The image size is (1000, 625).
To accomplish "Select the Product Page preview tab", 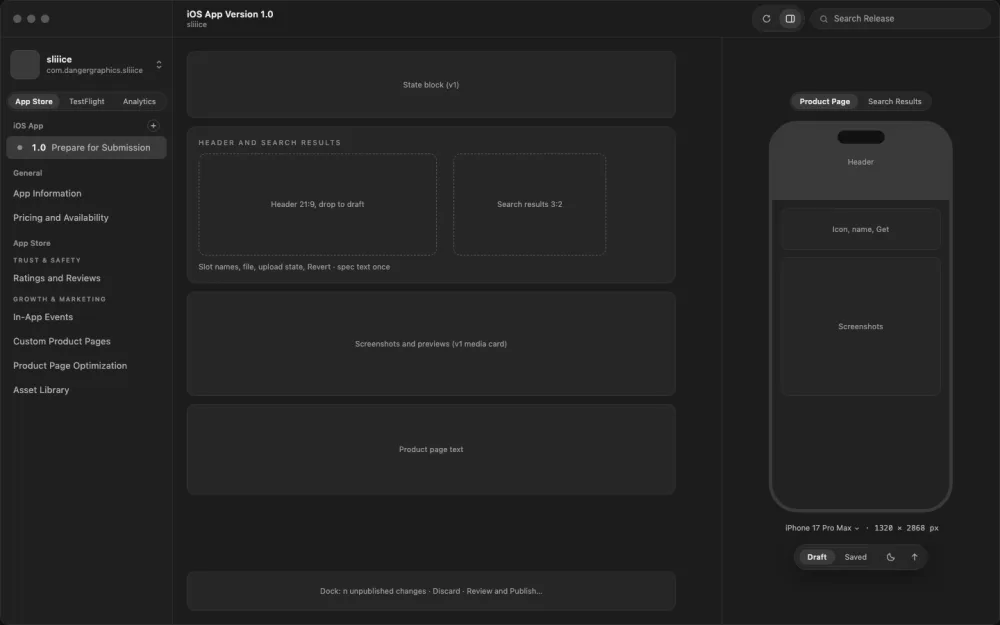I will pos(825,101).
